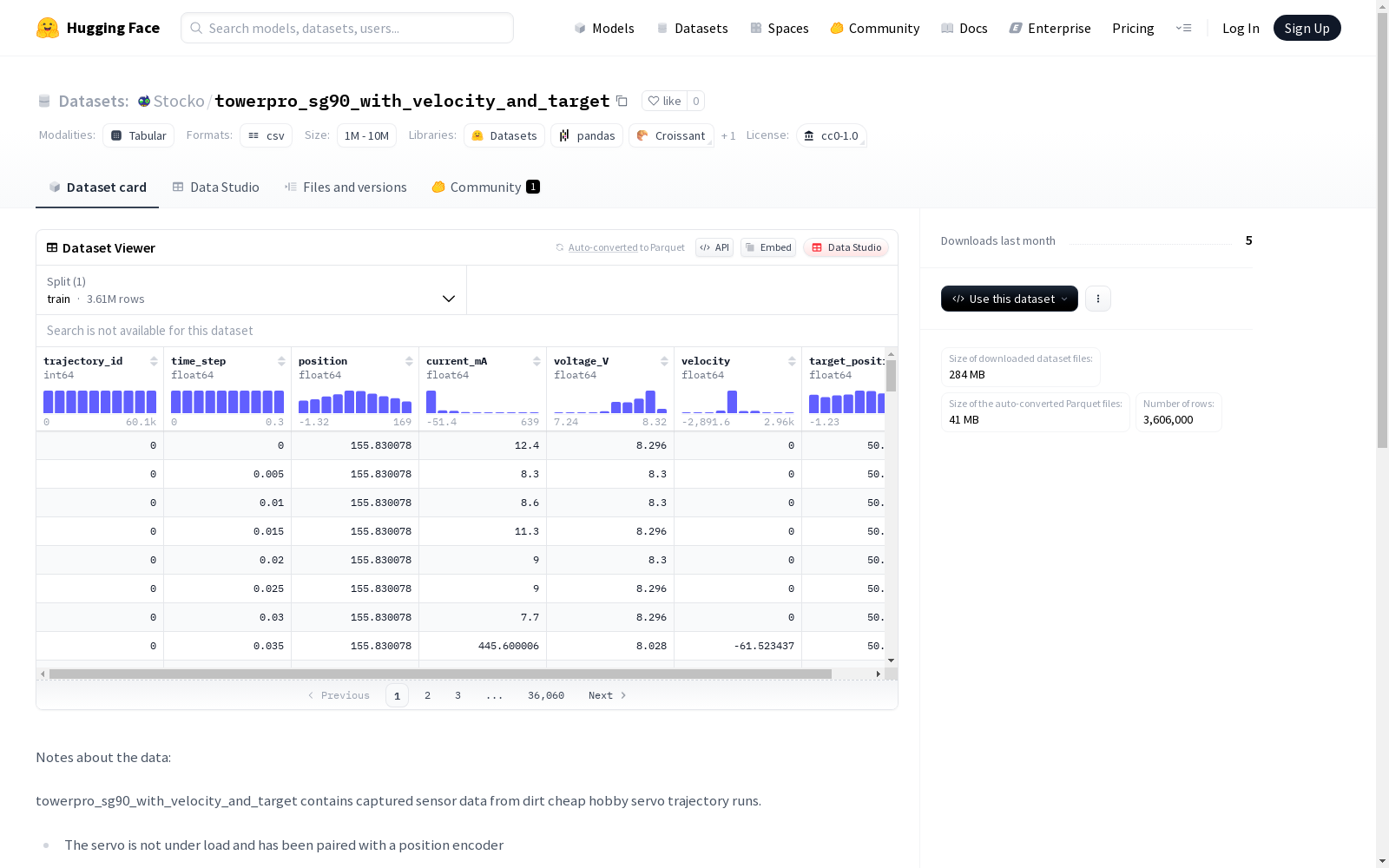Switch to the Dataset card tab
The height and width of the screenshot is (868, 1389).
(97, 187)
